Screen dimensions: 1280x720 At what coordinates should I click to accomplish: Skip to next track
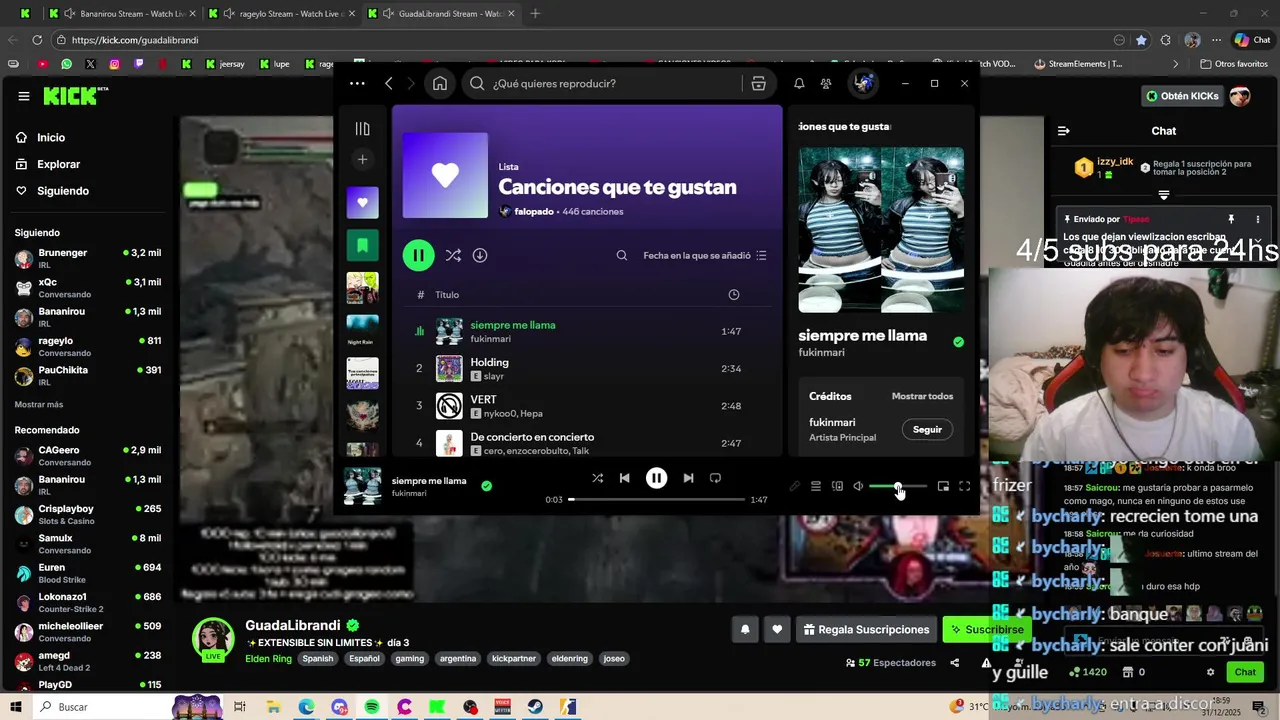click(688, 478)
